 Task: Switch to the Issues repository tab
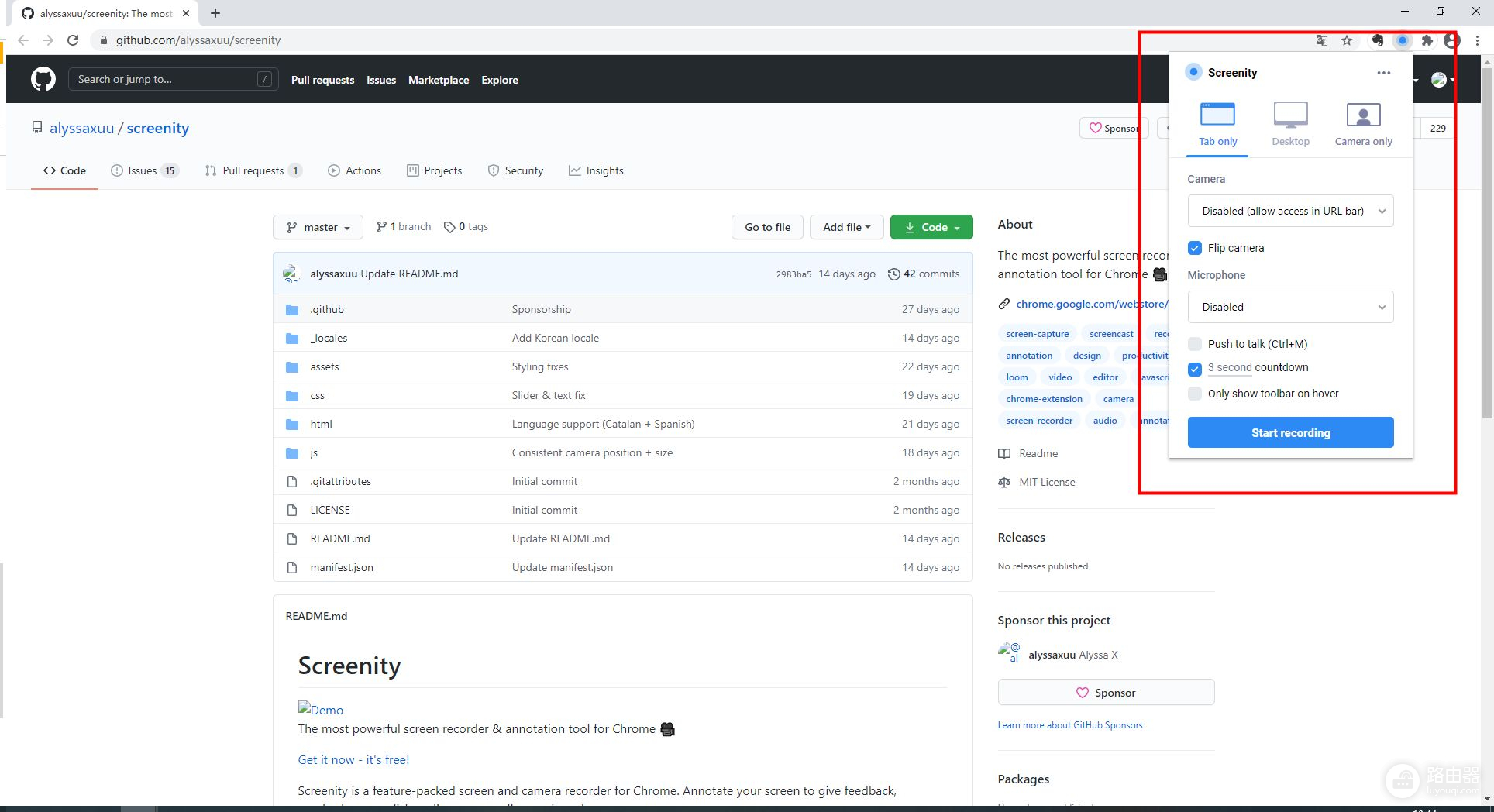click(x=144, y=170)
